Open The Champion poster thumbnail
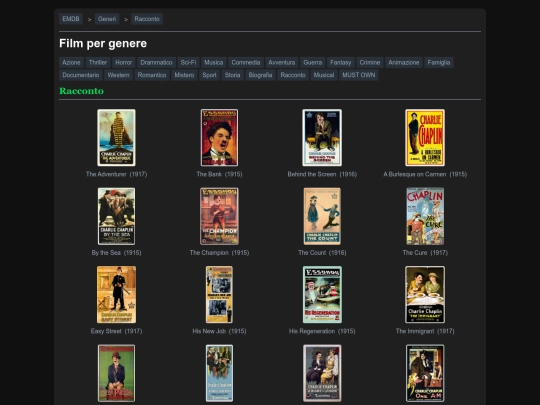The image size is (540, 405). click(219, 216)
